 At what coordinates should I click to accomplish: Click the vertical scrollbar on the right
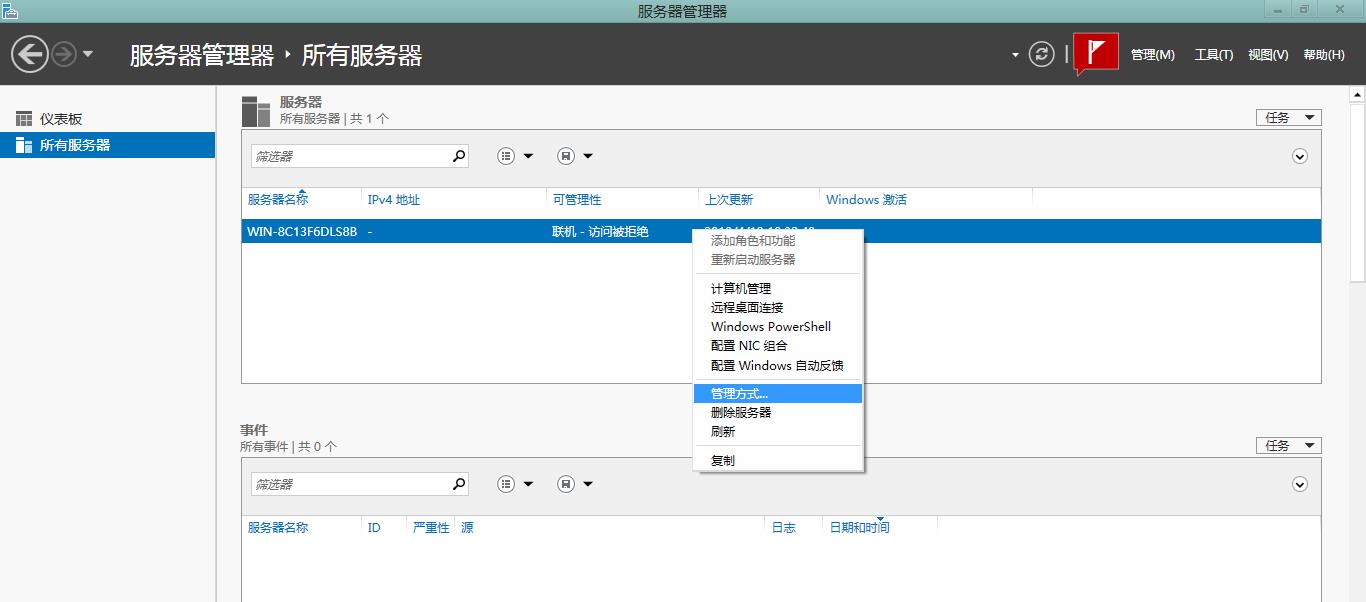pos(1357,300)
